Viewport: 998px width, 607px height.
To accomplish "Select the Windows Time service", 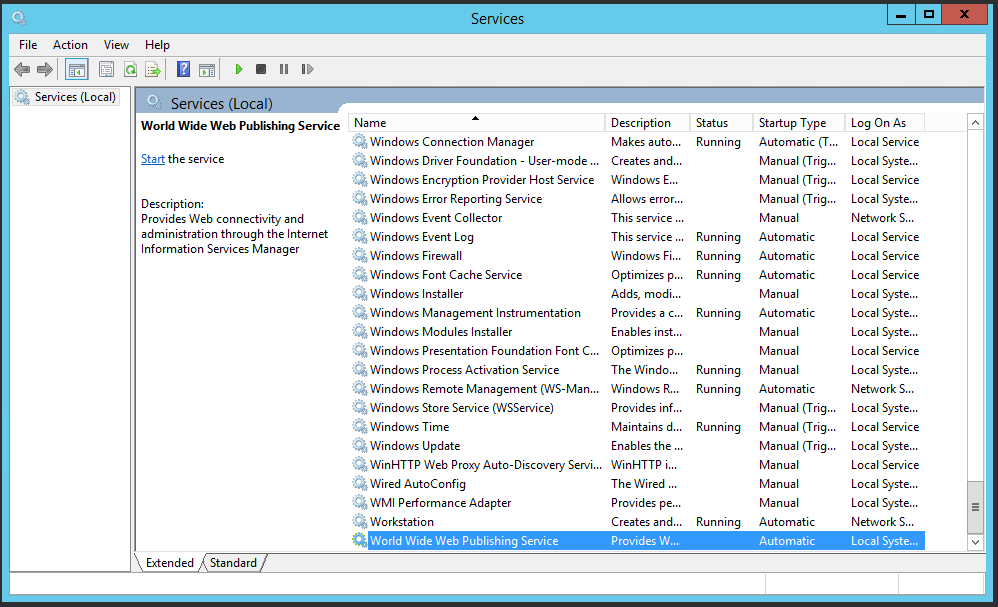I will pyautogui.click(x=638, y=426).
